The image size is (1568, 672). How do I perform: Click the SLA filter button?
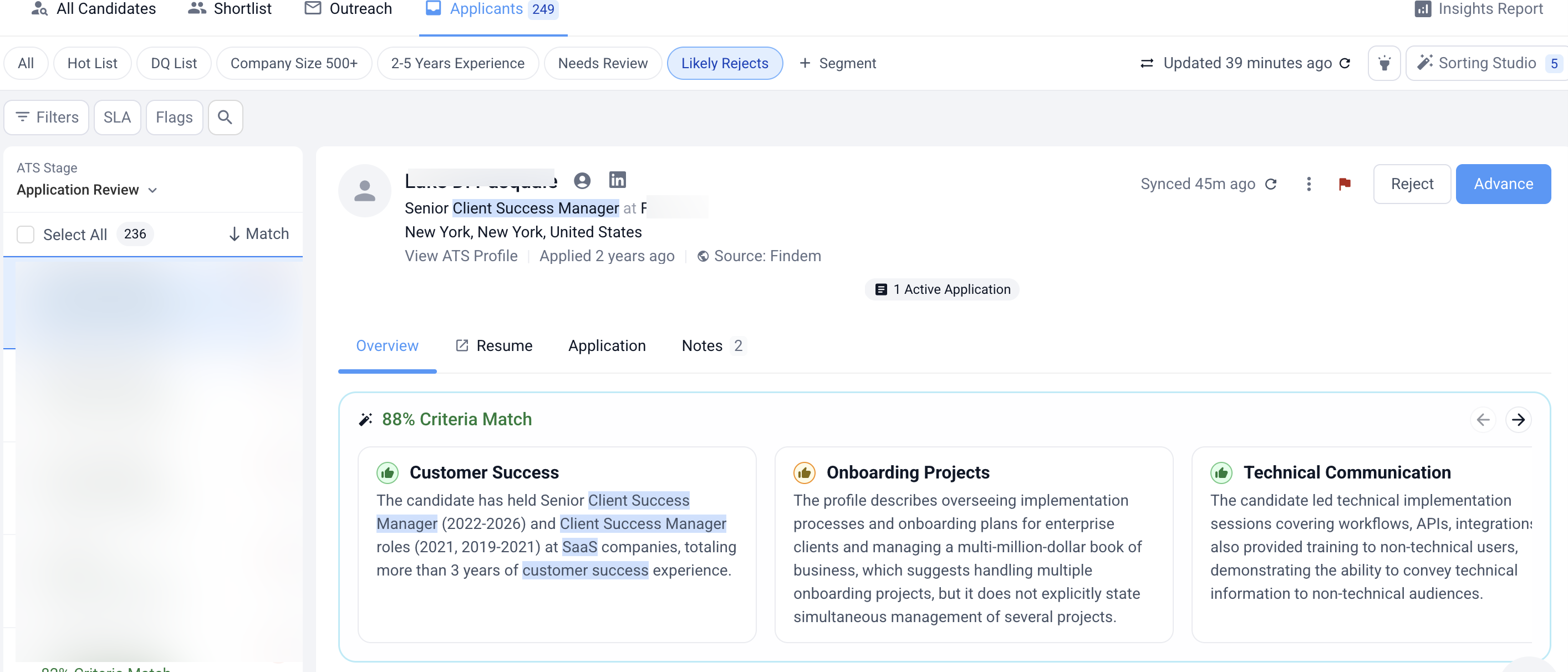pos(117,118)
